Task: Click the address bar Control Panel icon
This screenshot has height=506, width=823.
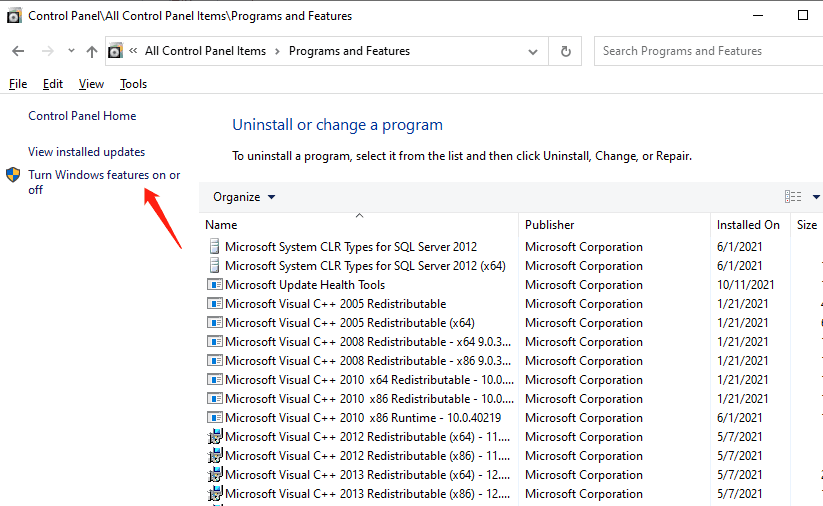Action: click(115, 51)
